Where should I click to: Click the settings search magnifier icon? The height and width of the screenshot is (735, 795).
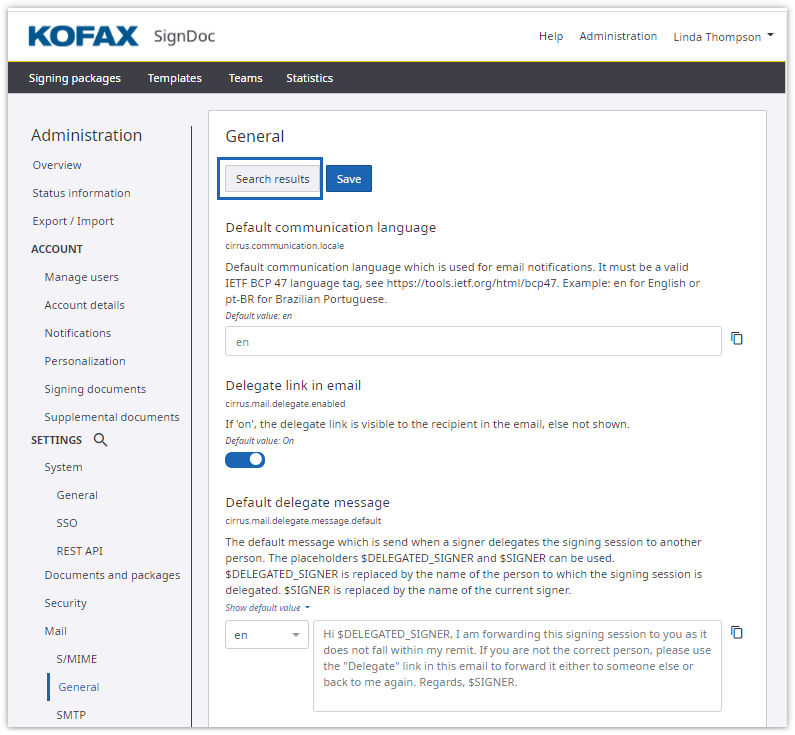[100, 440]
